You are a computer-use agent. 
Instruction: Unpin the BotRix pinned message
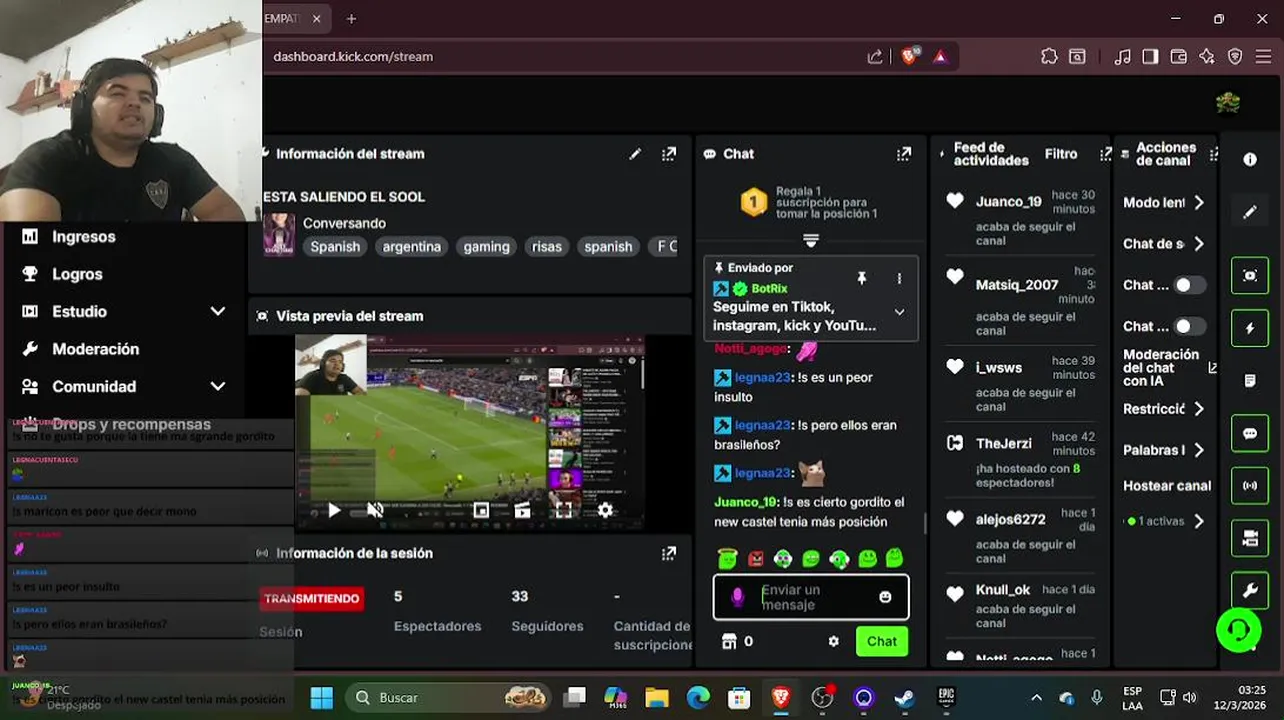tap(861, 278)
